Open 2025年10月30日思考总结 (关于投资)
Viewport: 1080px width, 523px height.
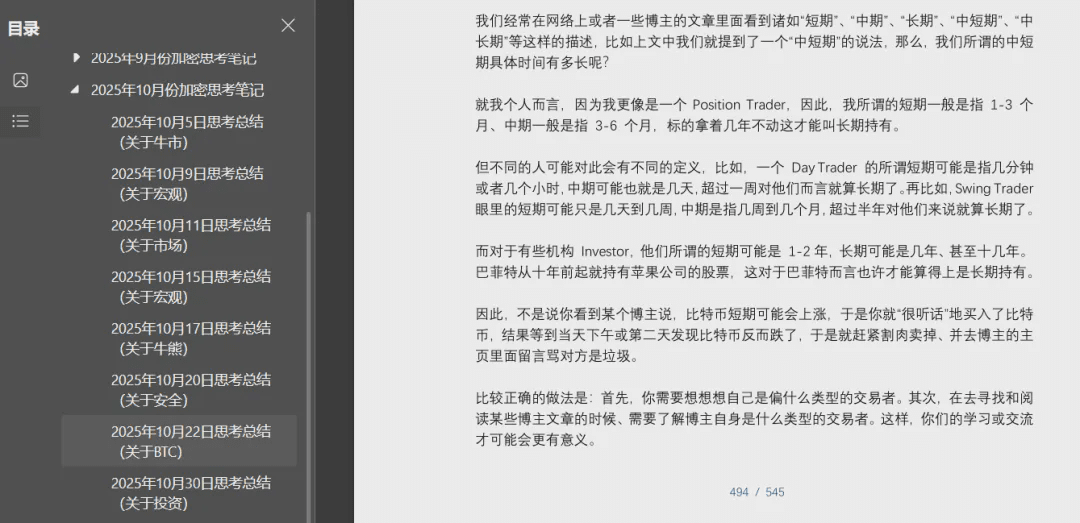pyautogui.click(x=190, y=493)
